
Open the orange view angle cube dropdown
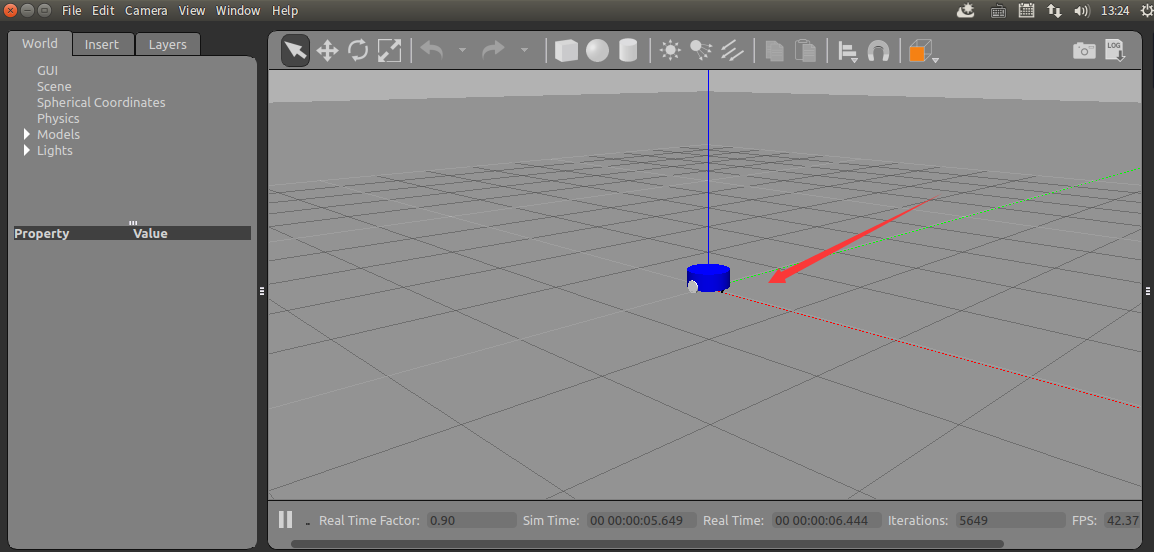pos(924,52)
